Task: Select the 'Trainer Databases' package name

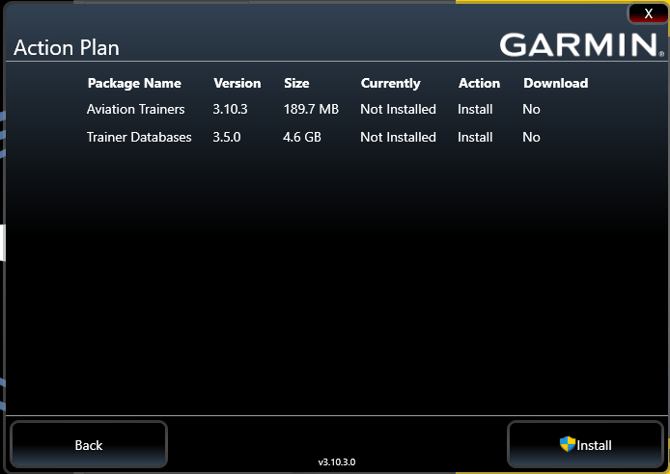Action: 139,137
